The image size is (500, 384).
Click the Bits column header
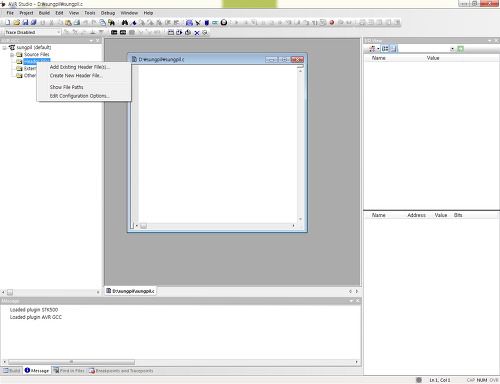point(458,215)
